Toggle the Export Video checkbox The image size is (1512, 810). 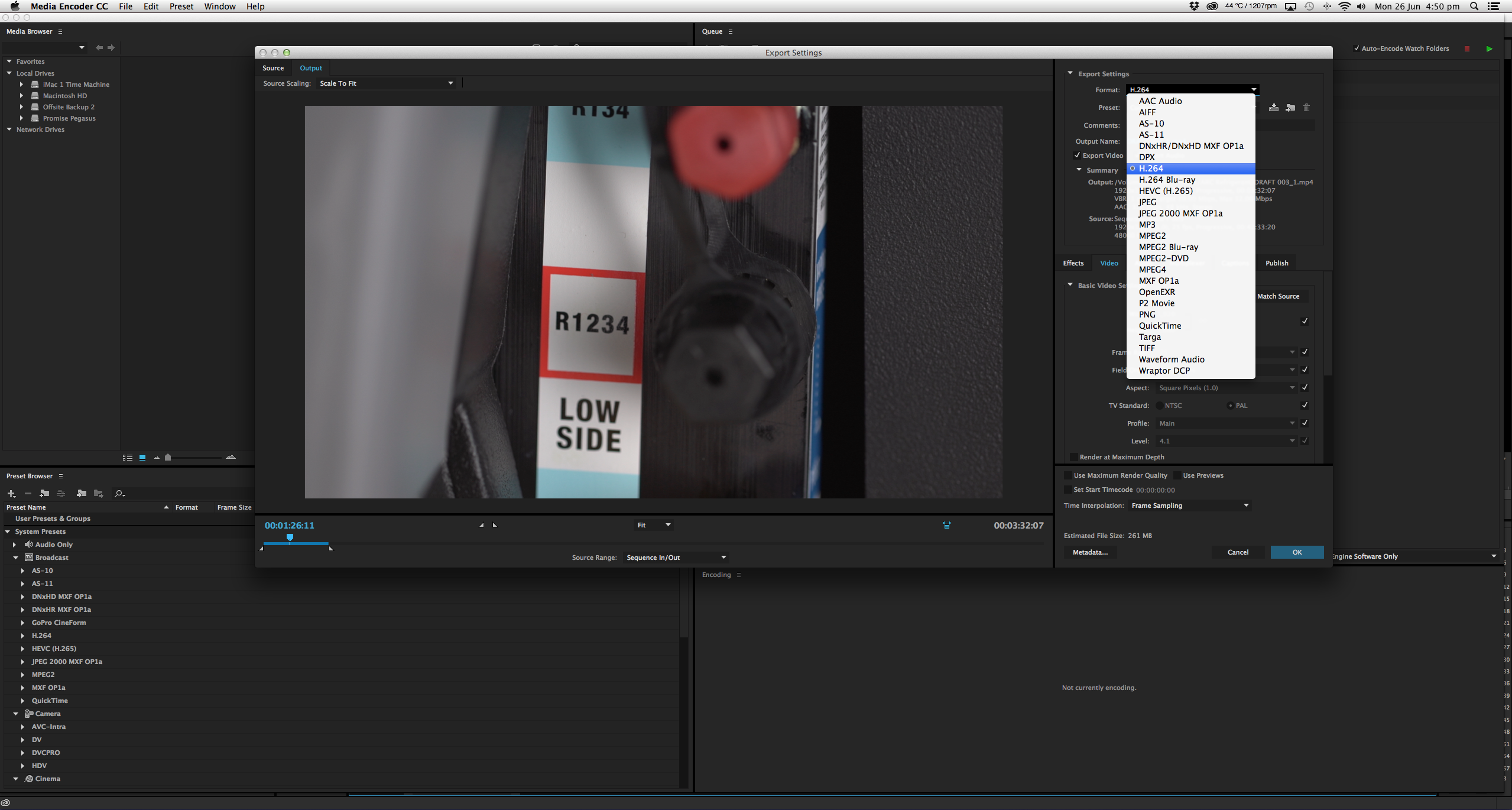(x=1078, y=155)
